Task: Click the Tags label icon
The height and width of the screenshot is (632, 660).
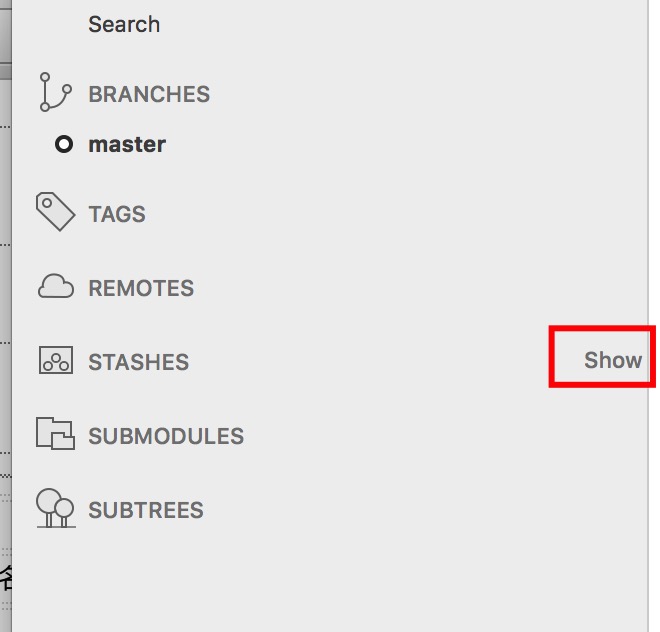Action: (55, 212)
